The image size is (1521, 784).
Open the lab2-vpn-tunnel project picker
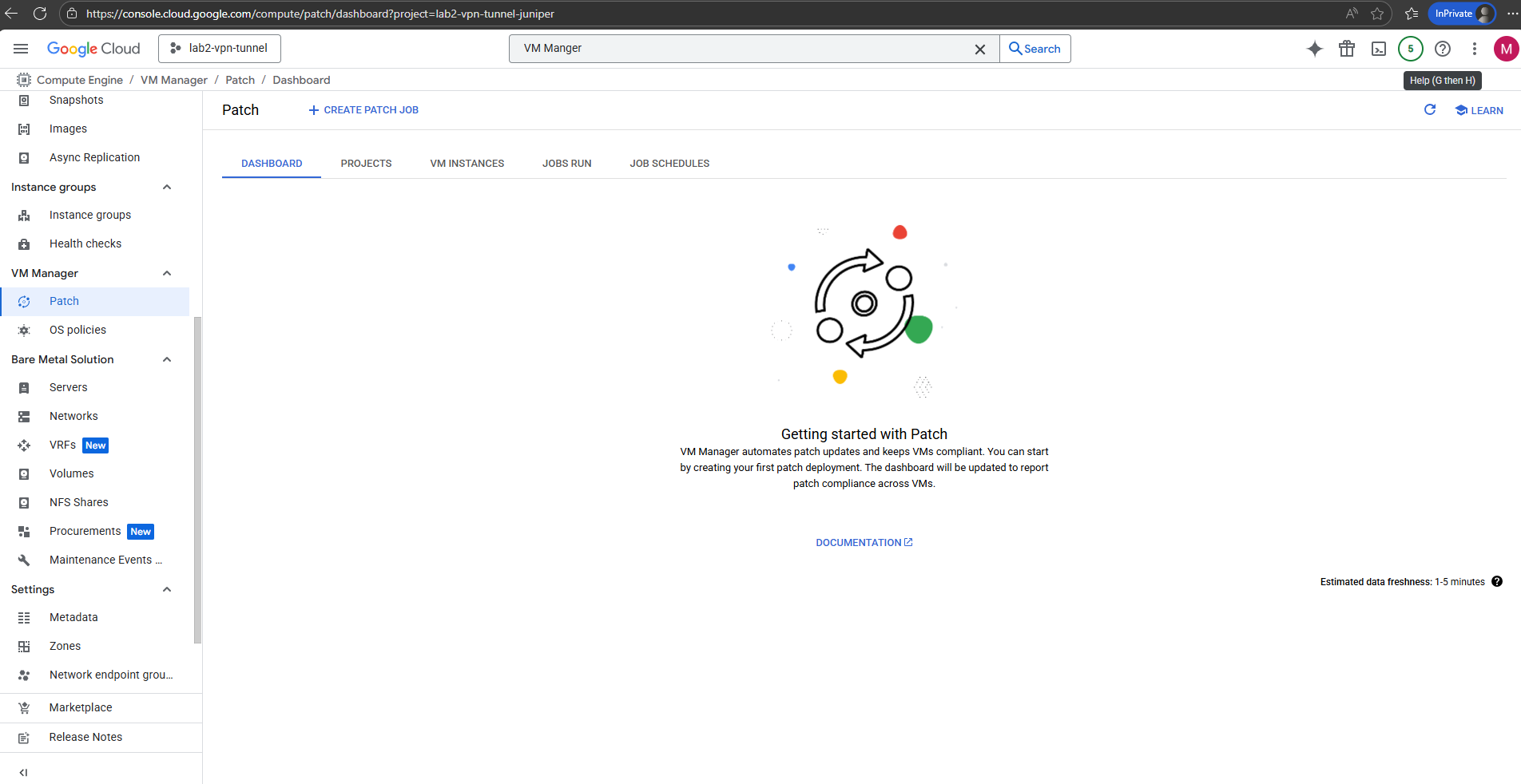pos(220,49)
